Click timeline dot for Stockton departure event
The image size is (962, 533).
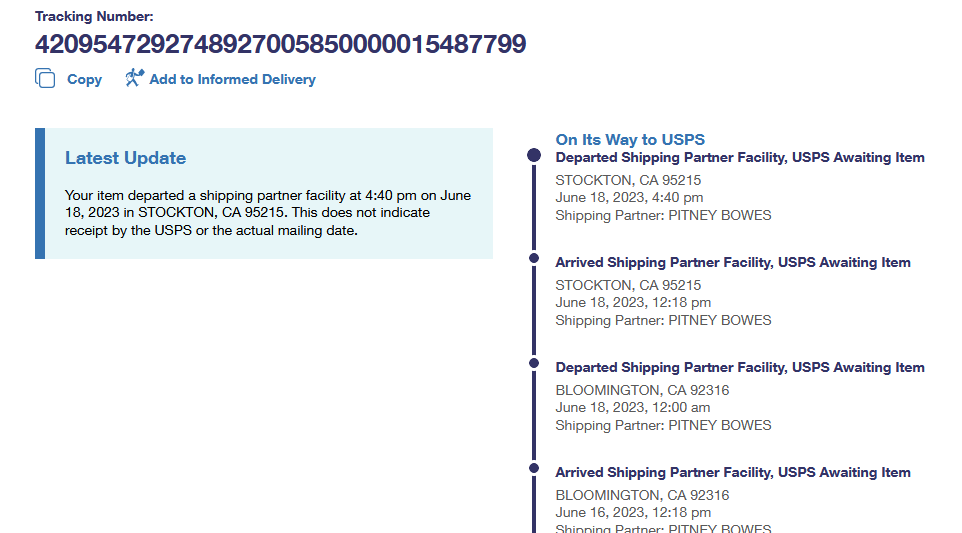tap(534, 156)
